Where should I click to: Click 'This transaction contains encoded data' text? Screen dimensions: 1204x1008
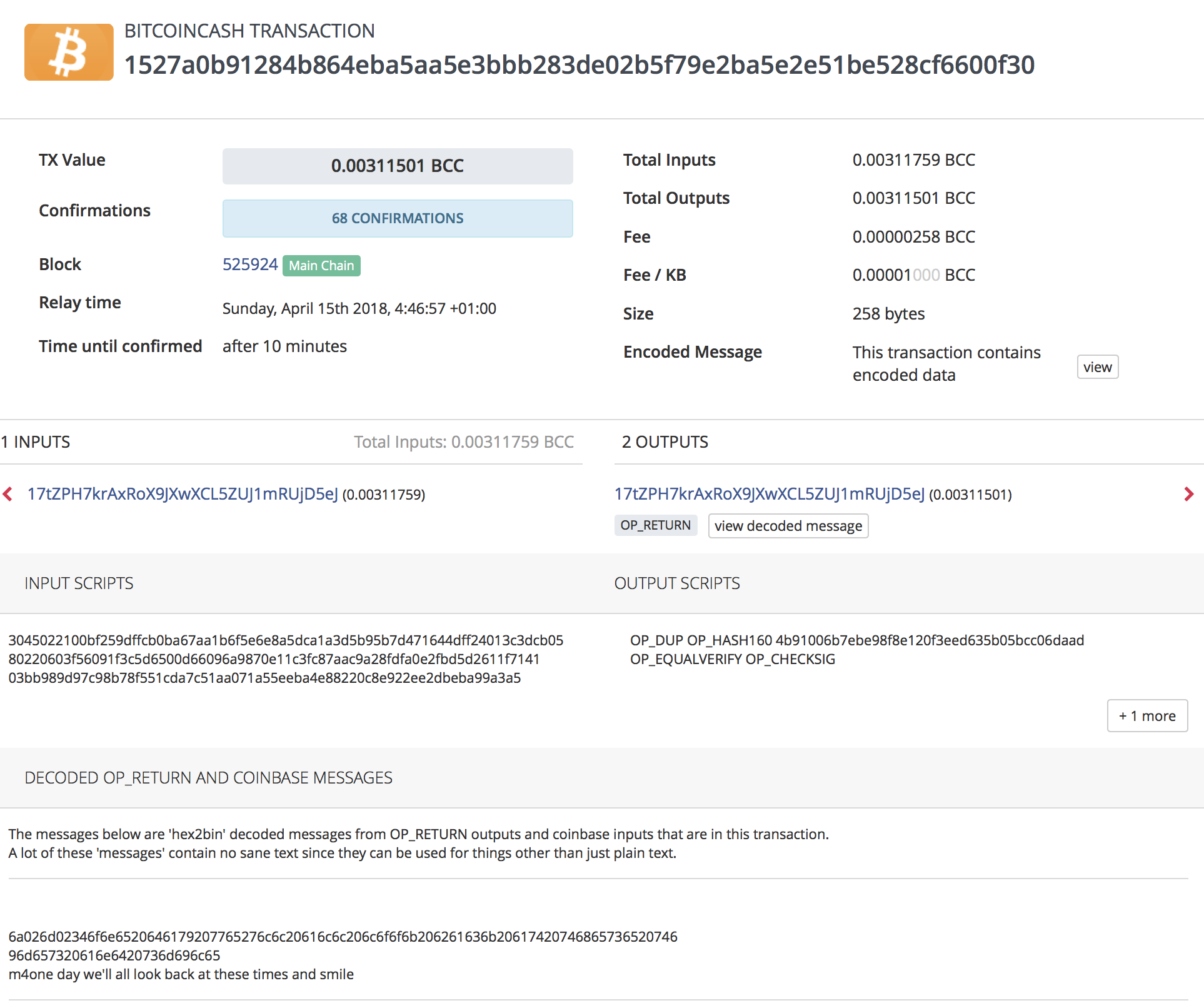pos(946,364)
